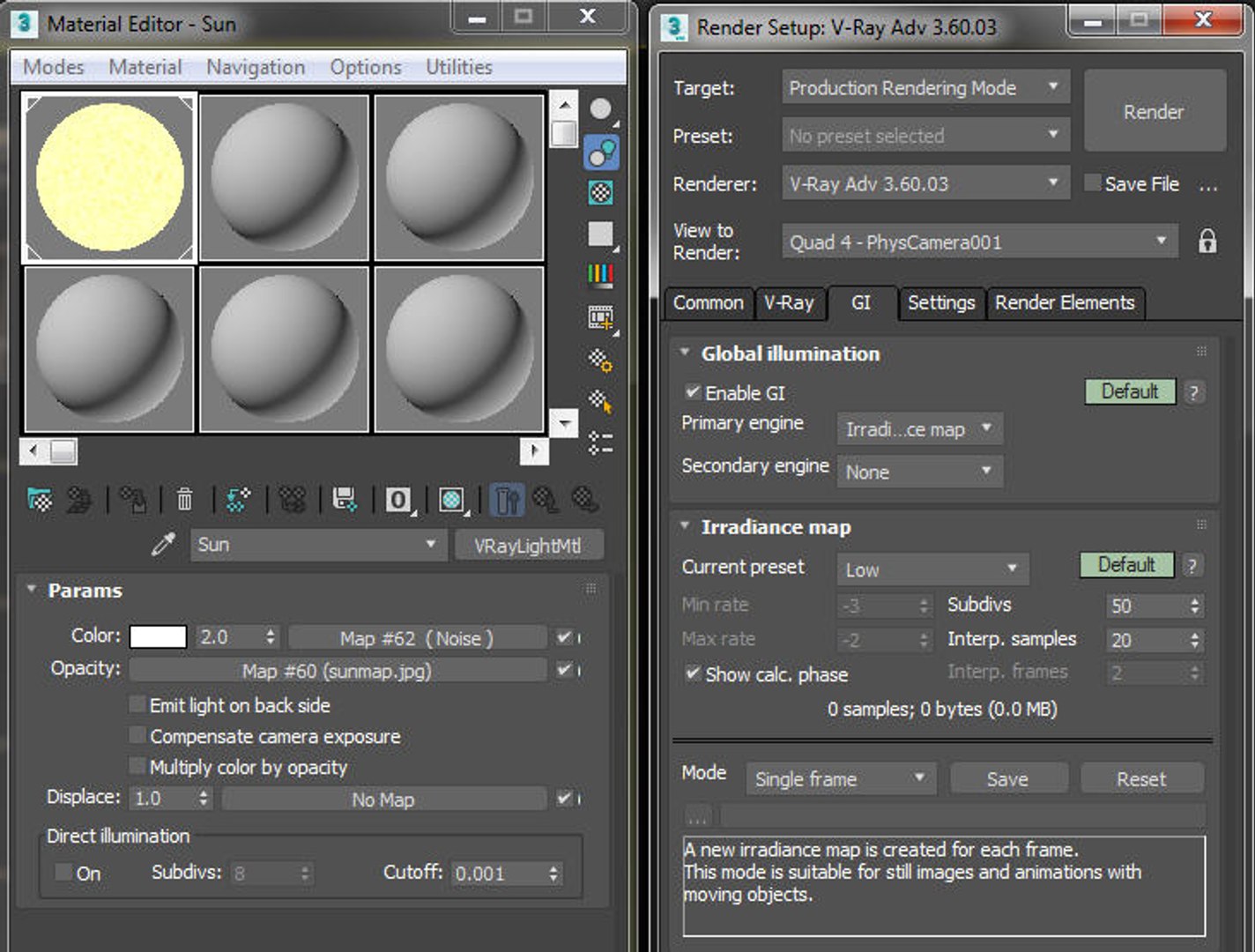This screenshot has height=952, width=1255.
Task: Open Irradiance map help question mark
Action: pyautogui.click(x=1192, y=566)
